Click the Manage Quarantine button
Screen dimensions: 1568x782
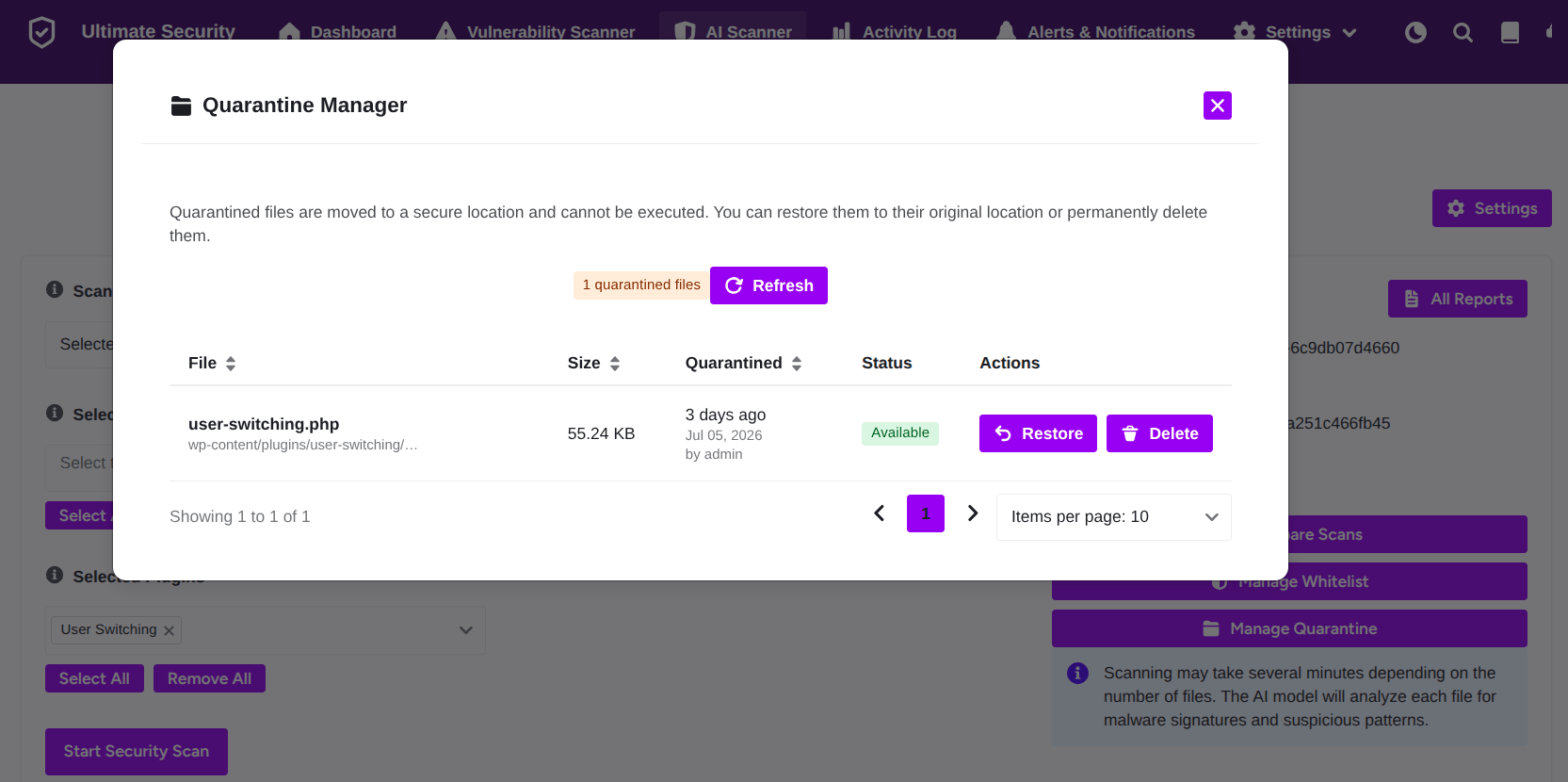pos(1289,628)
